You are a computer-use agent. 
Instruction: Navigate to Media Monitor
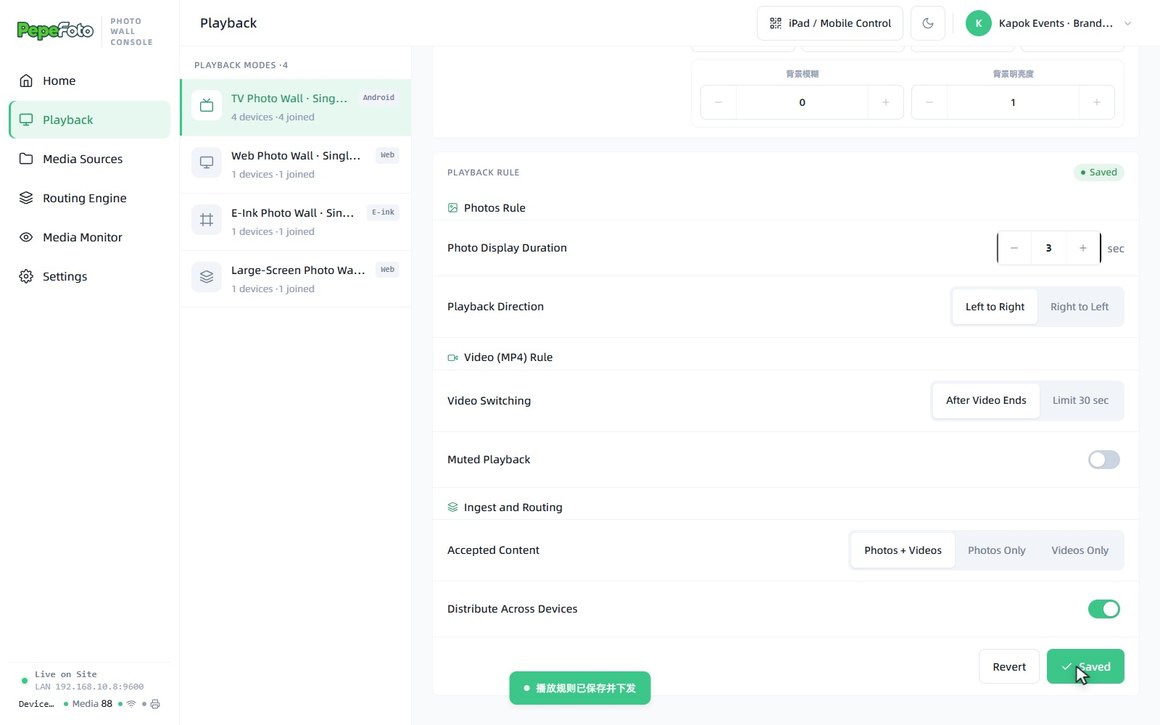[90, 237]
